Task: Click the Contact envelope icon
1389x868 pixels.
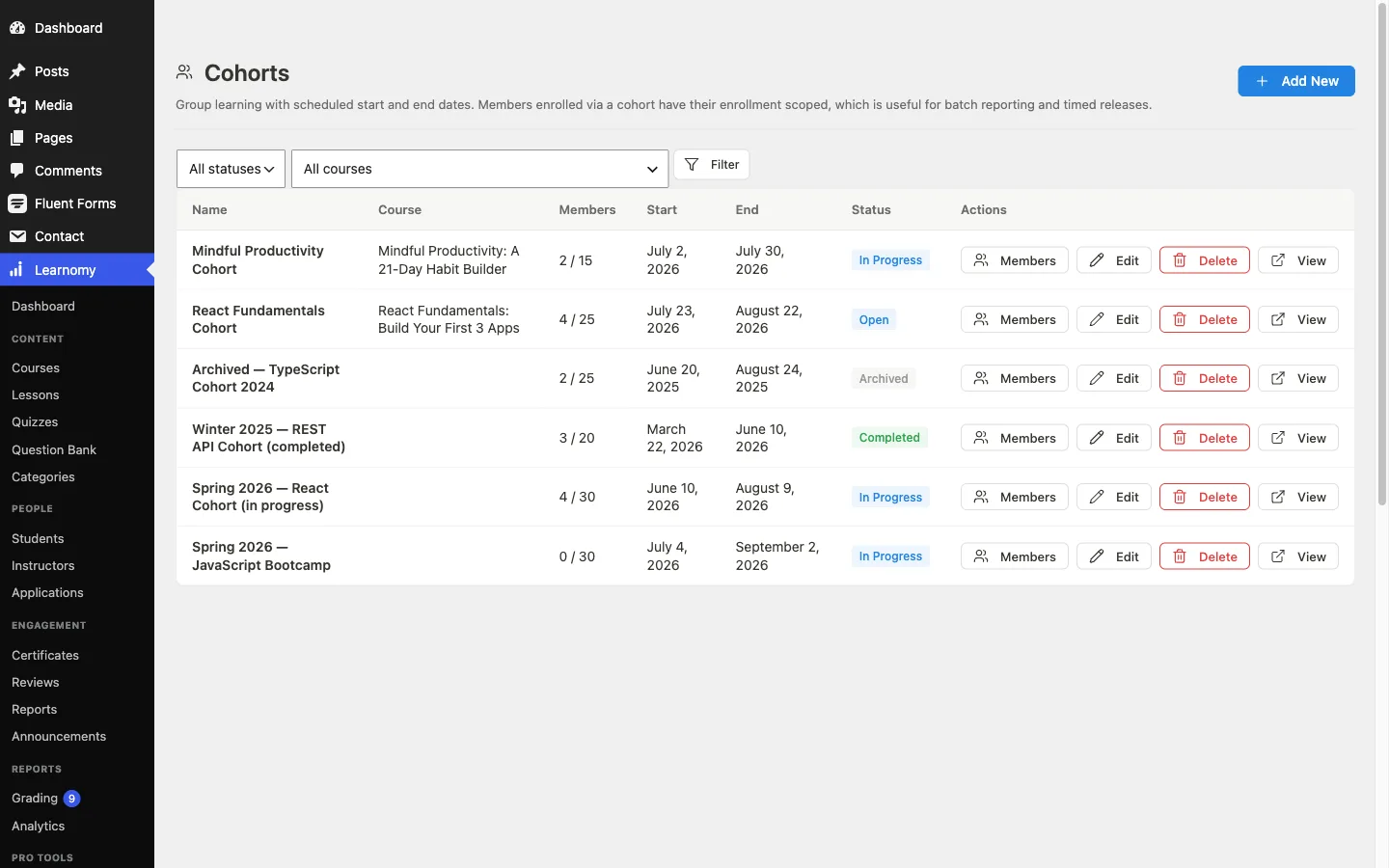Action: tap(17, 236)
